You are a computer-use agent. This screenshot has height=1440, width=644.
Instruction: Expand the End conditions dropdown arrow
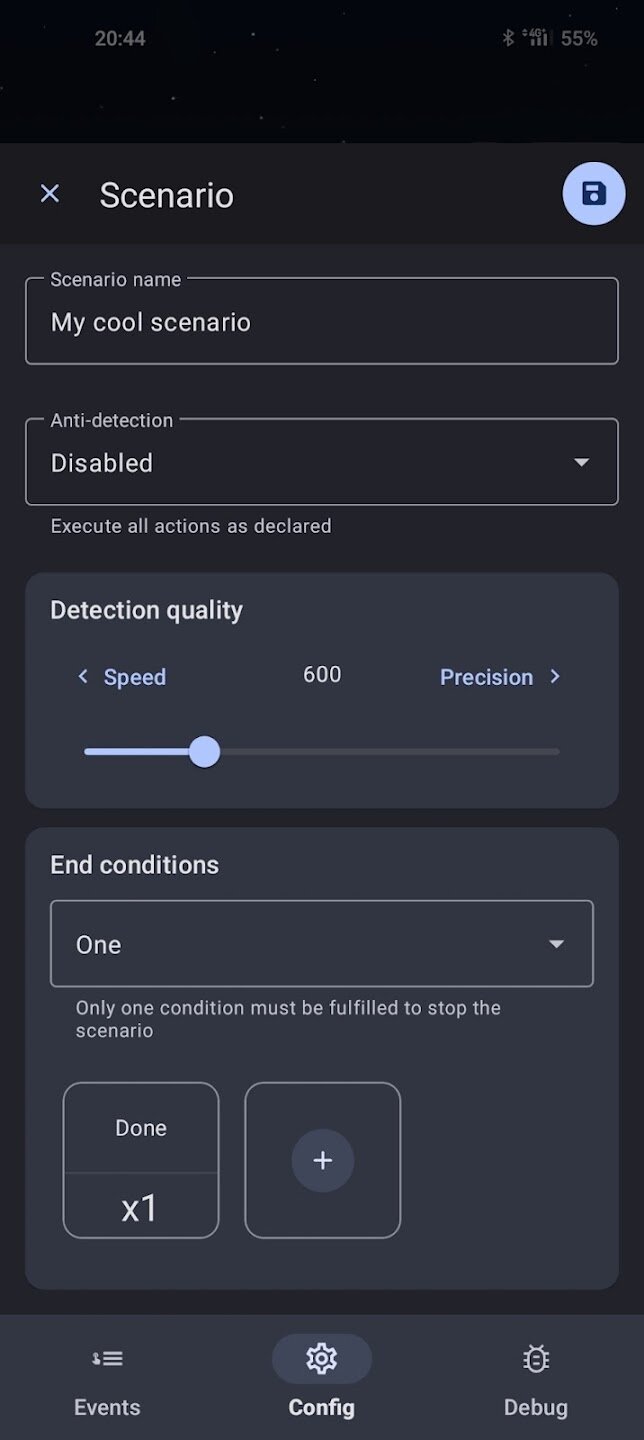(557, 944)
